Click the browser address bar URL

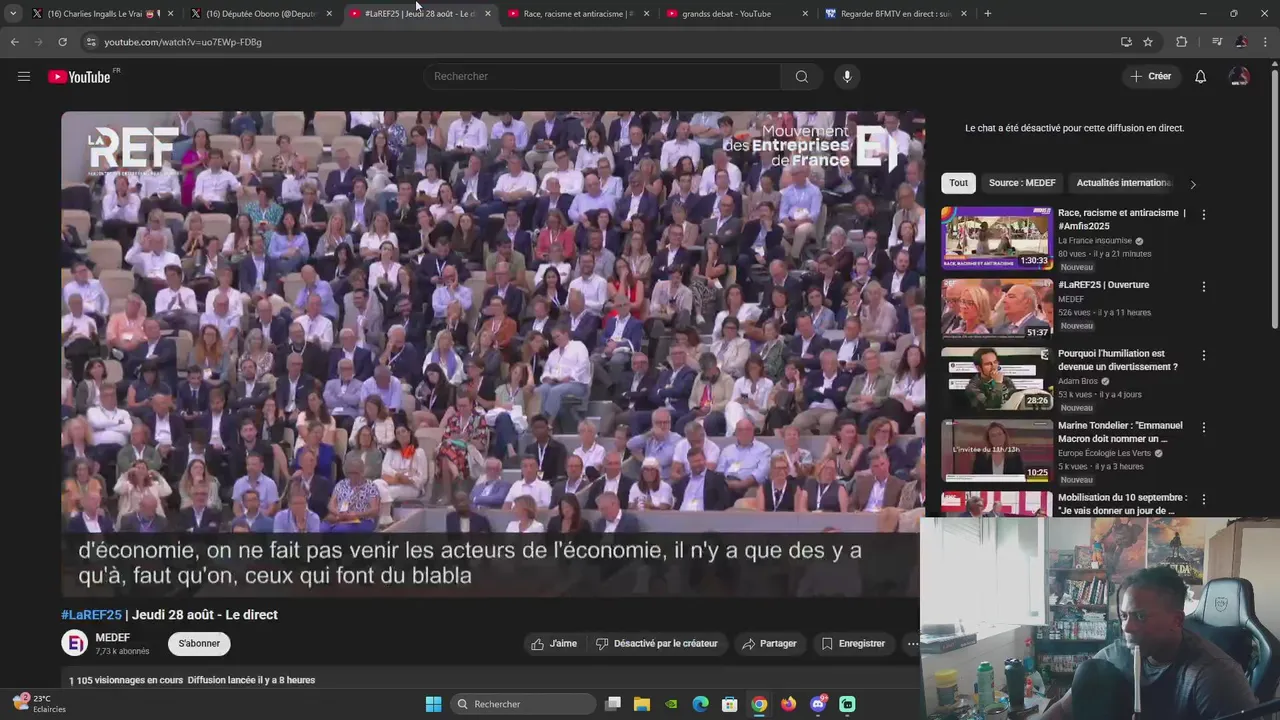click(183, 42)
